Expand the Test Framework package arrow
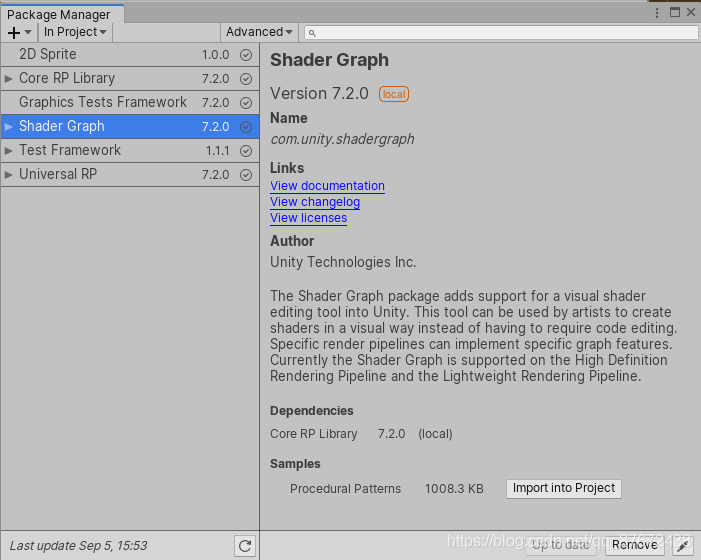The height and width of the screenshot is (560, 701). pos(8,151)
